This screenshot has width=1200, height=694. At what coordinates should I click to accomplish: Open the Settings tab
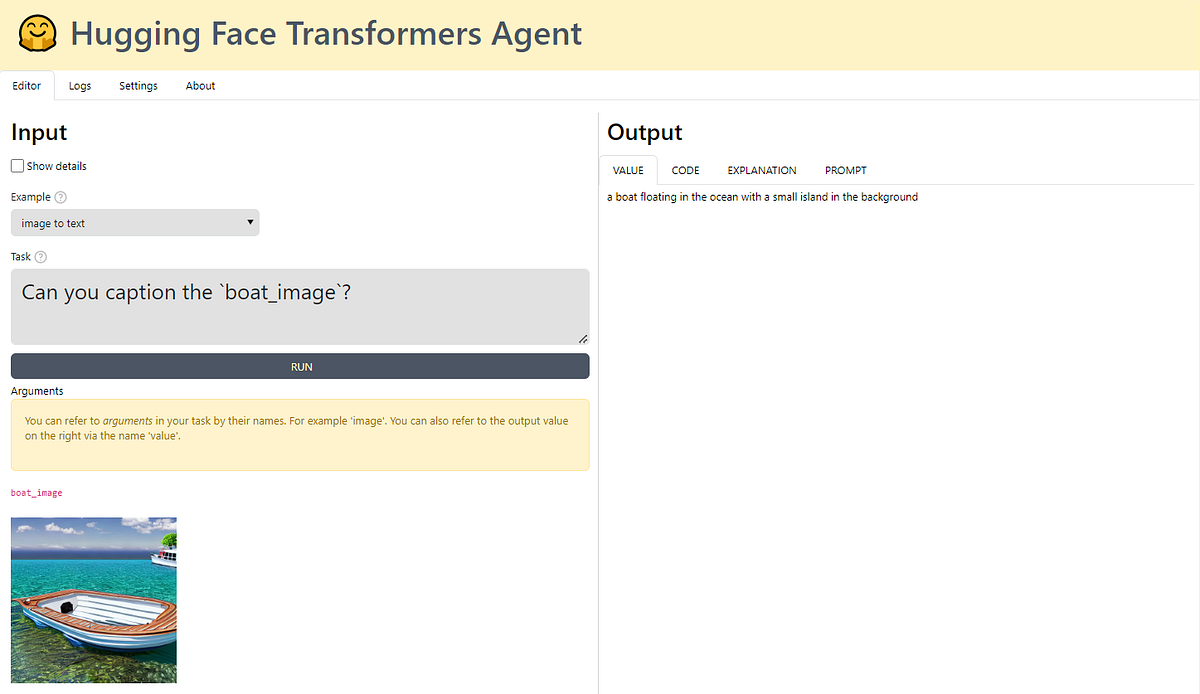pos(138,86)
